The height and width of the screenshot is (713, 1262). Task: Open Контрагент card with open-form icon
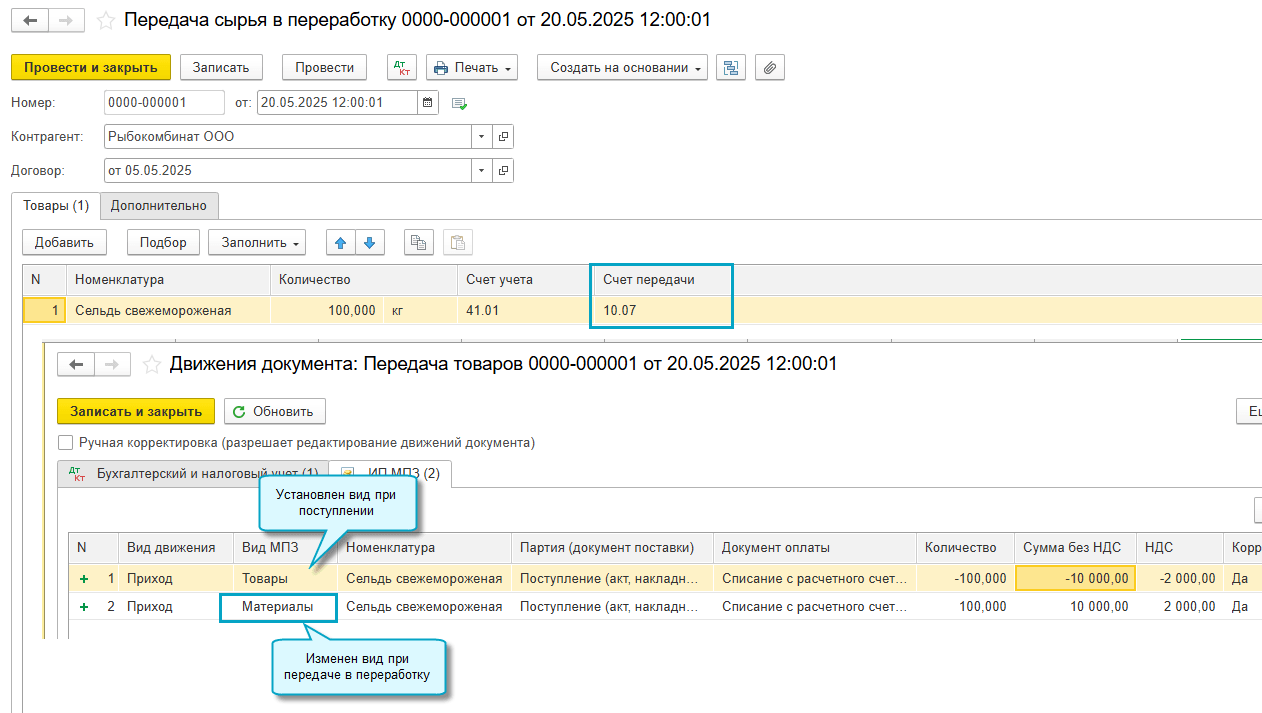click(x=503, y=137)
